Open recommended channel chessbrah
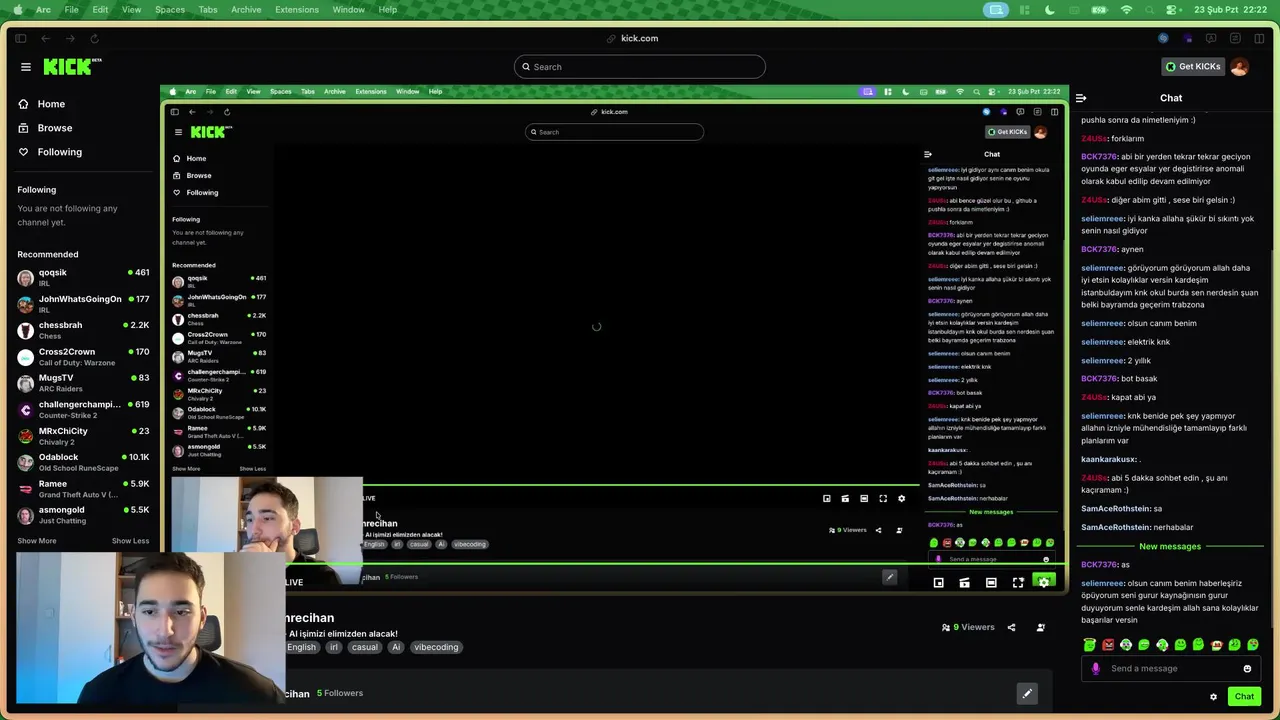Image resolution: width=1280 pixels, height=720 pixels. click(x=83, y=330)
